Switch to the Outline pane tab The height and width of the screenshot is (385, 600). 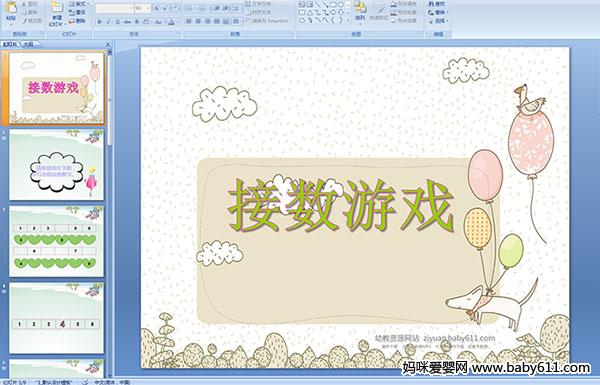tap(29, 44)
